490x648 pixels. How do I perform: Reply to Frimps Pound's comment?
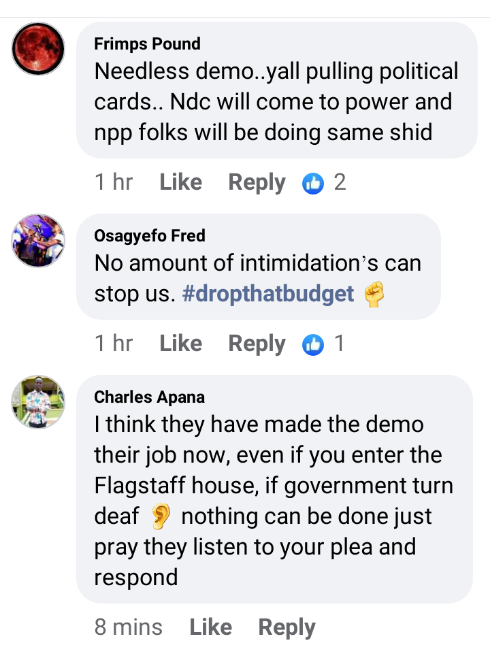(x=257, y=183)
